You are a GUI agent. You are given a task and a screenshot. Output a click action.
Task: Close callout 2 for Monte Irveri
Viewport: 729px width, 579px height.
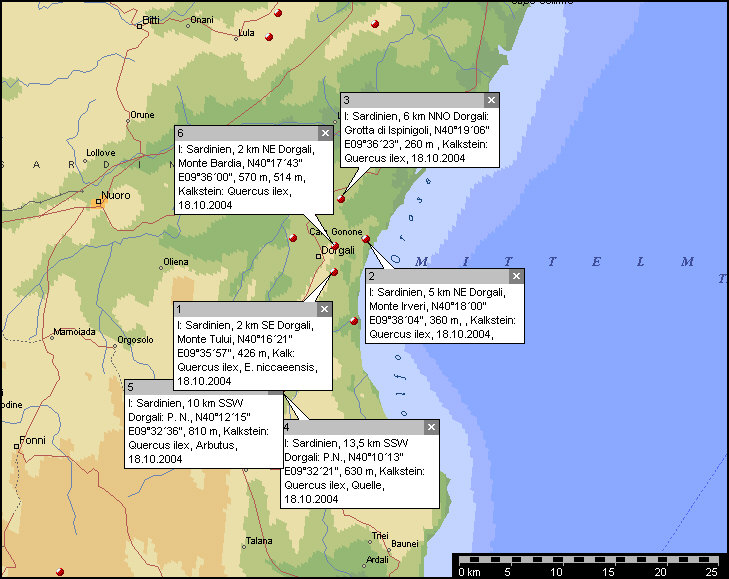click(x=516, y=276)
